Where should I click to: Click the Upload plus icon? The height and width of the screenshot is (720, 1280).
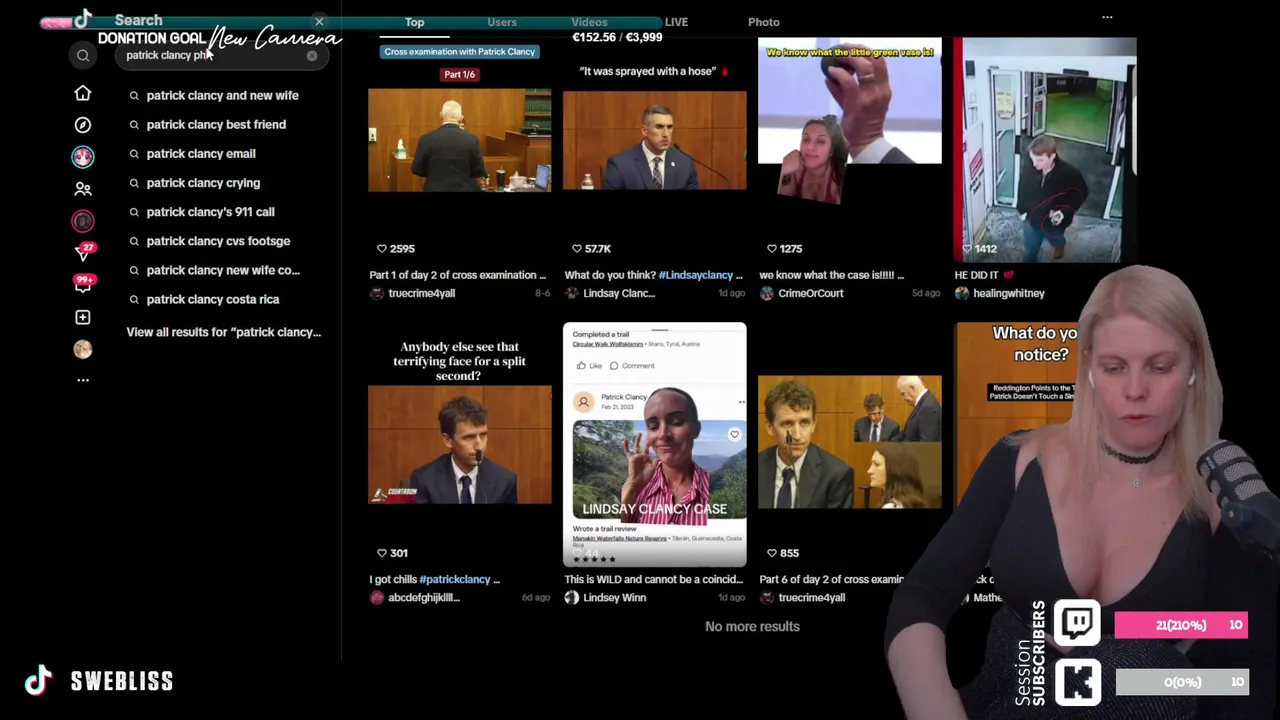point(83,317)
